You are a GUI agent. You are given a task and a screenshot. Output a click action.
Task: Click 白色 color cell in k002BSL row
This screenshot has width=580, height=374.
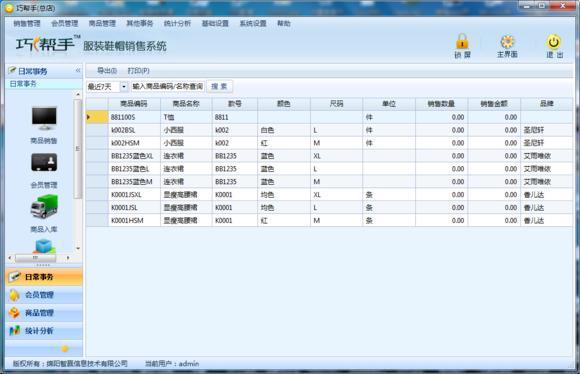tap(284, 130)
